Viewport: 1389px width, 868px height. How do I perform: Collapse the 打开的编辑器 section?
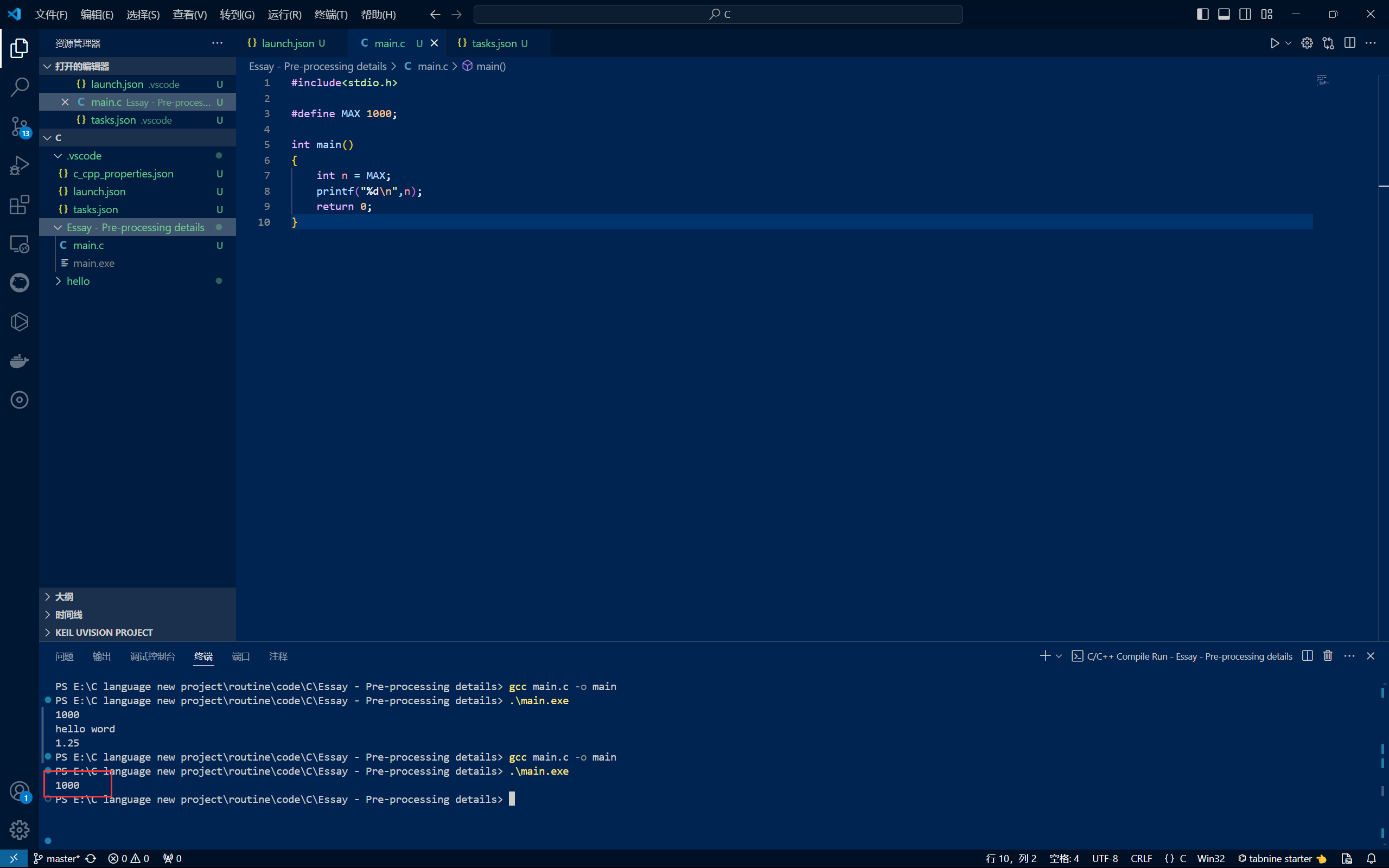coord(138,66)
